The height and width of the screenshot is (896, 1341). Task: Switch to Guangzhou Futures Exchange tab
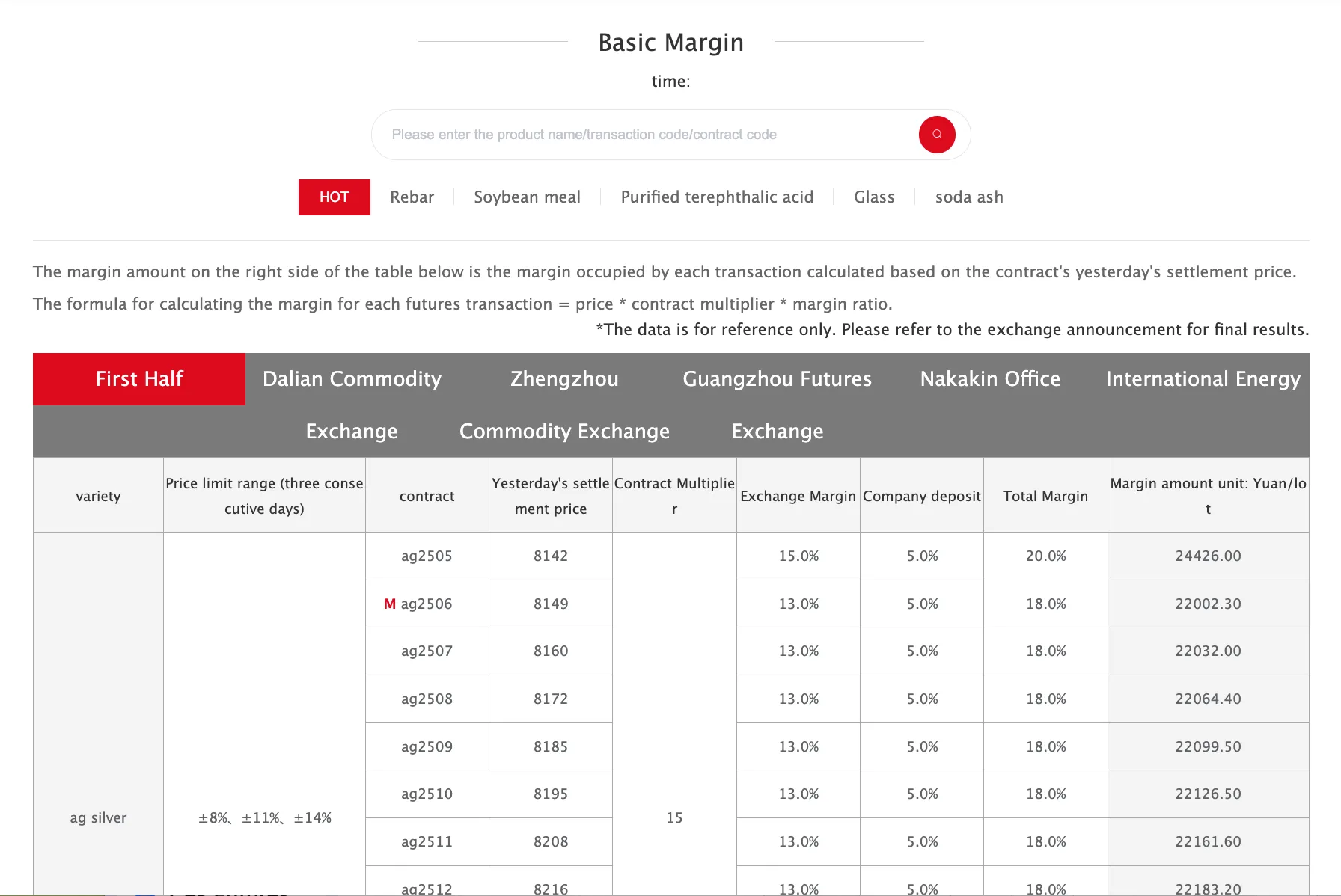778,405
